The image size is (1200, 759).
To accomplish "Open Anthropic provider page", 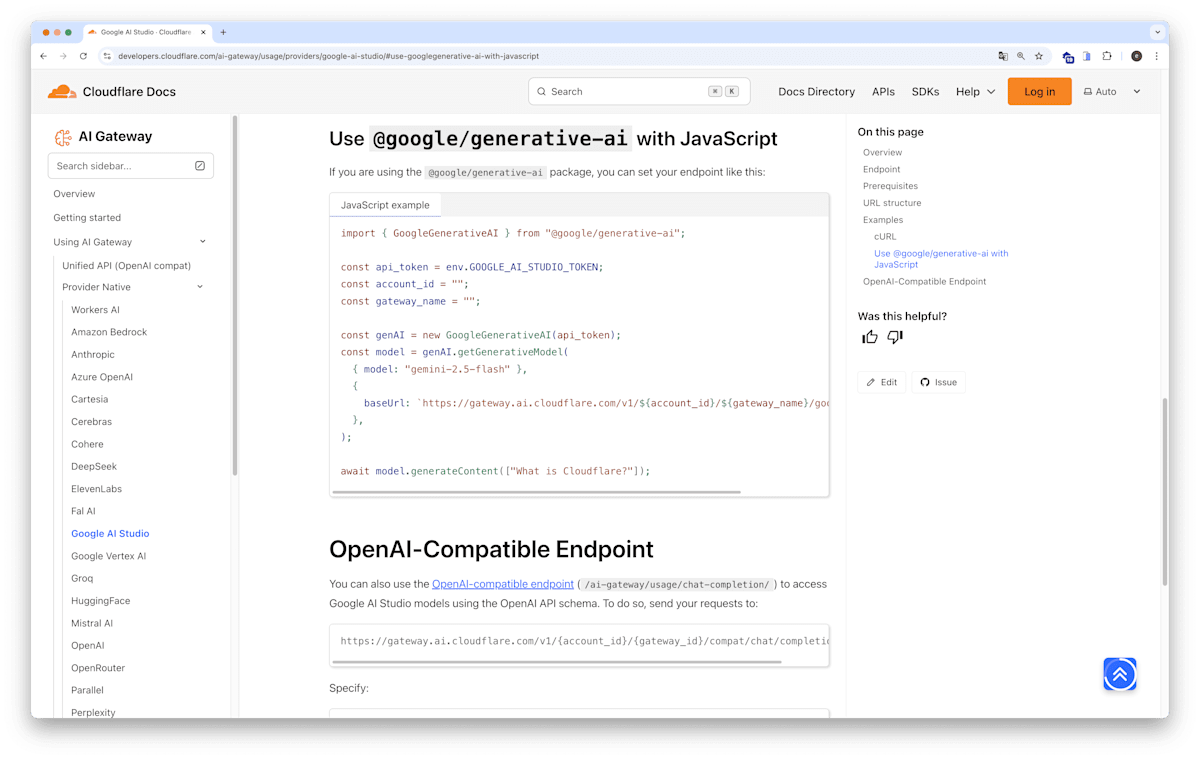I will (x=93, y=355).
